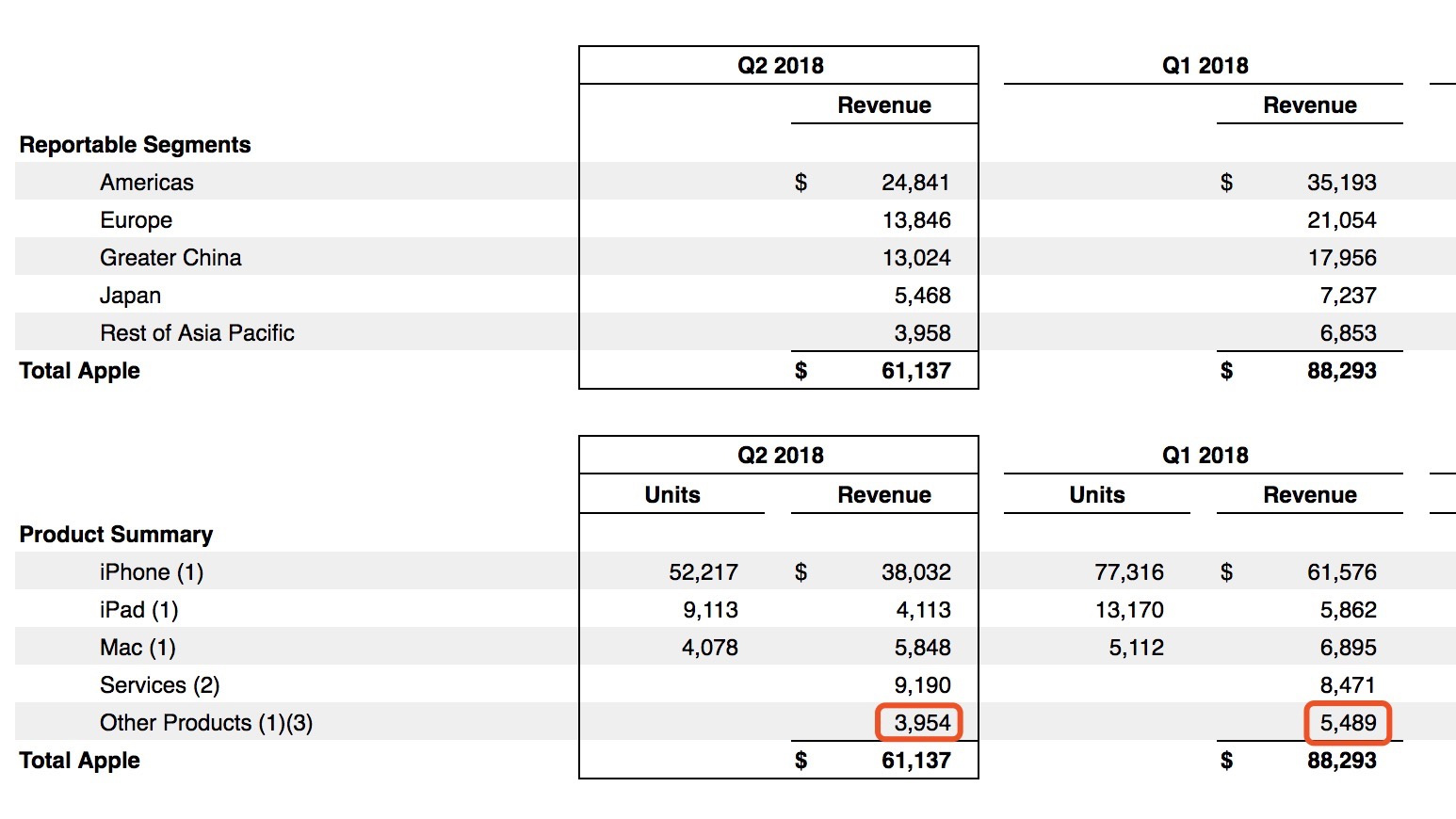This screenshot has width=1456, height=819.
Task: Click the Q2 2018 header in segments table
Action: tap(780, 66)
